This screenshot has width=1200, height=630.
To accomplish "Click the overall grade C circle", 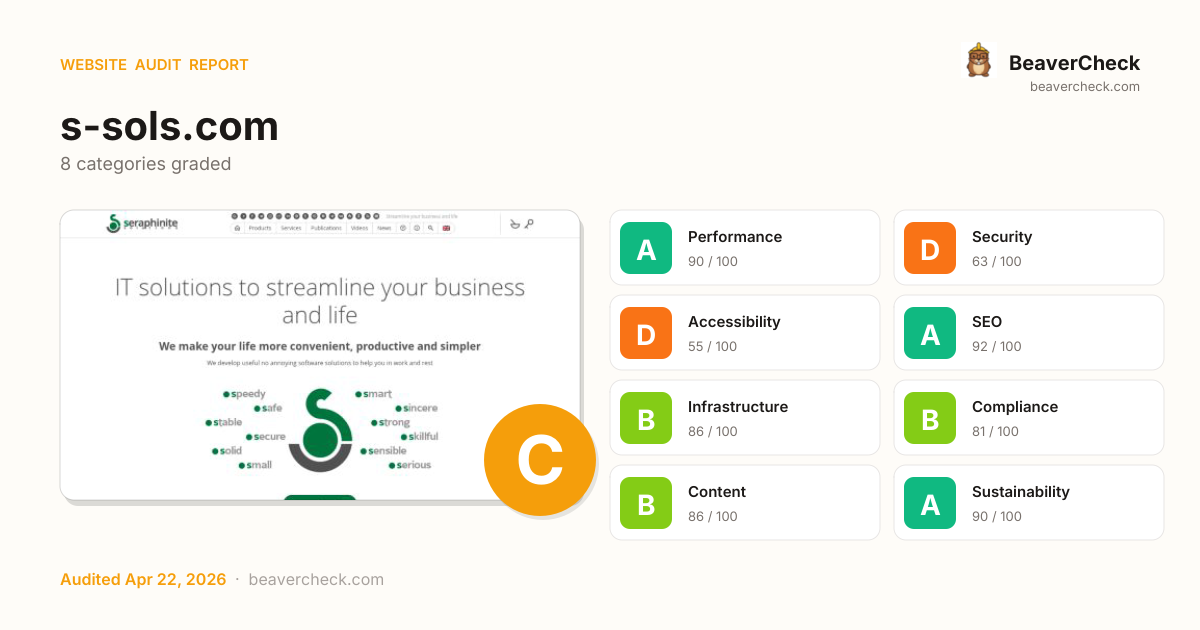I will 539,460.
